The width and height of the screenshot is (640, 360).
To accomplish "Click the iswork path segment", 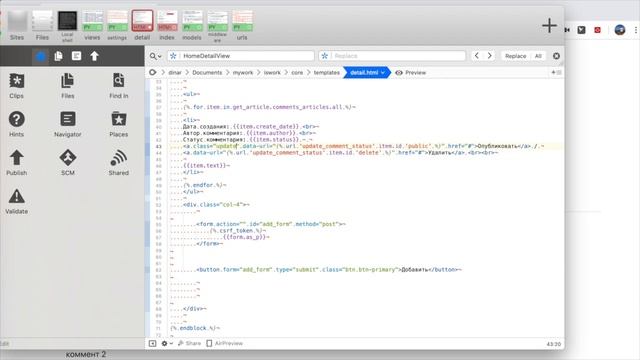I will (x=272, y=72).
